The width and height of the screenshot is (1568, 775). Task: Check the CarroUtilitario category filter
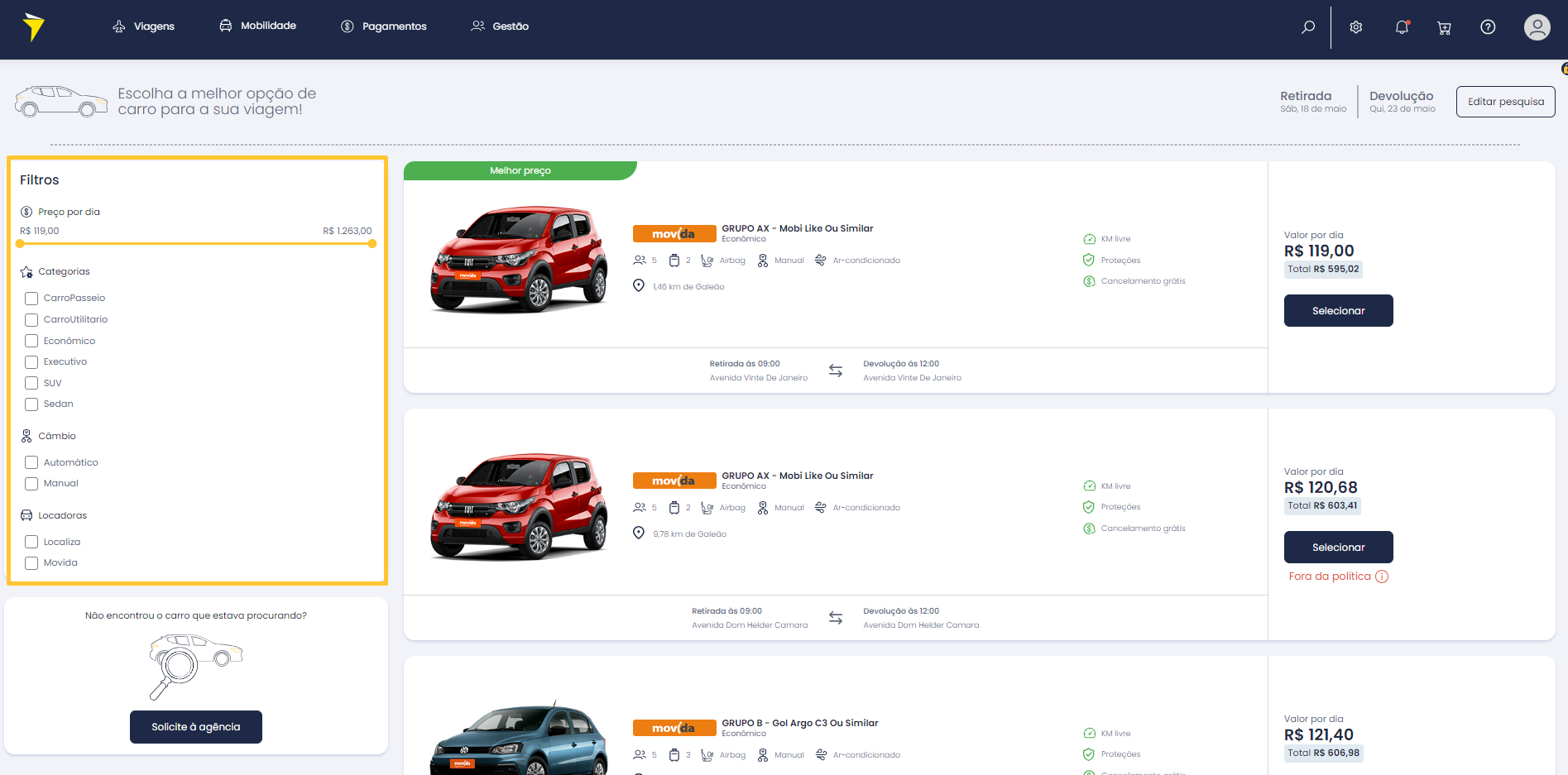(31, 320)
